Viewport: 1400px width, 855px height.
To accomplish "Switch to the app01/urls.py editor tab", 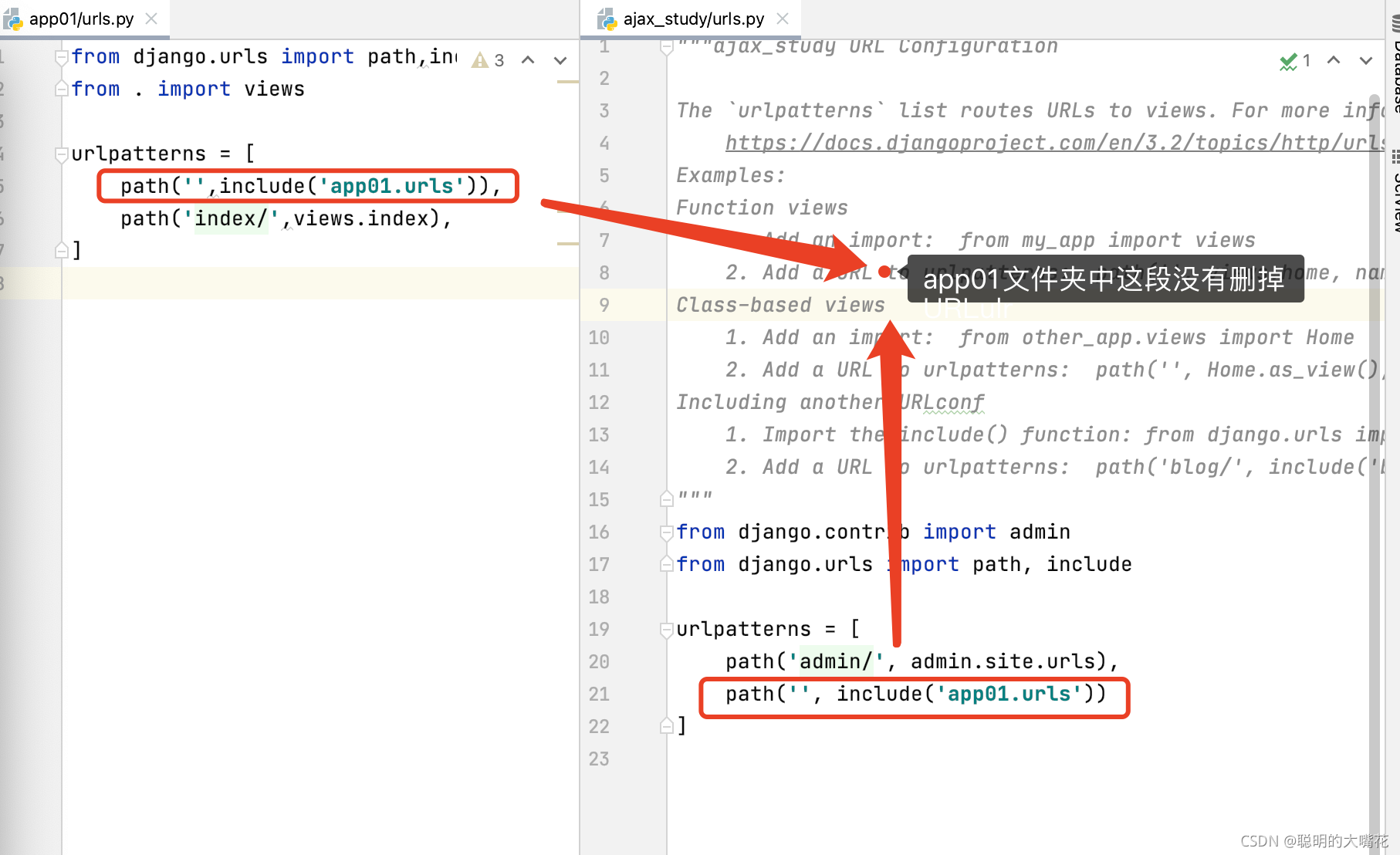I will [x=81, y=19].
